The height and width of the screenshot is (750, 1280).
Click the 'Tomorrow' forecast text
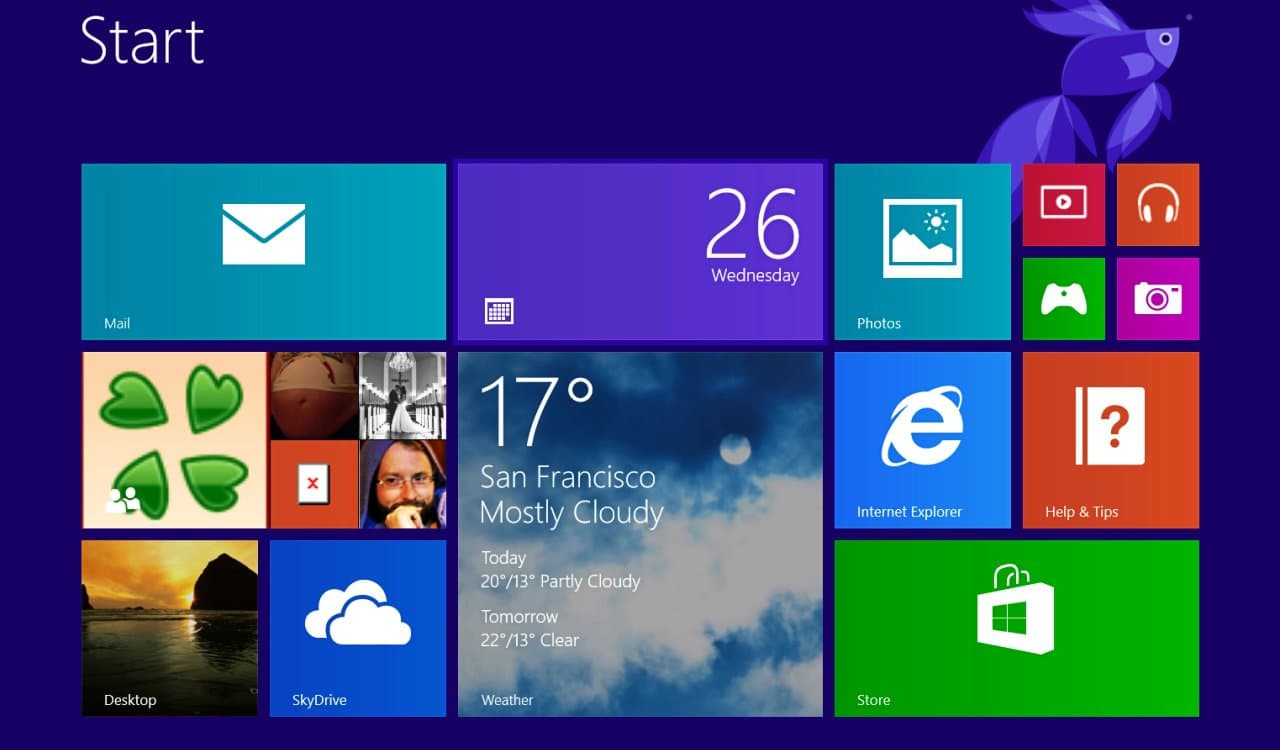519,617
